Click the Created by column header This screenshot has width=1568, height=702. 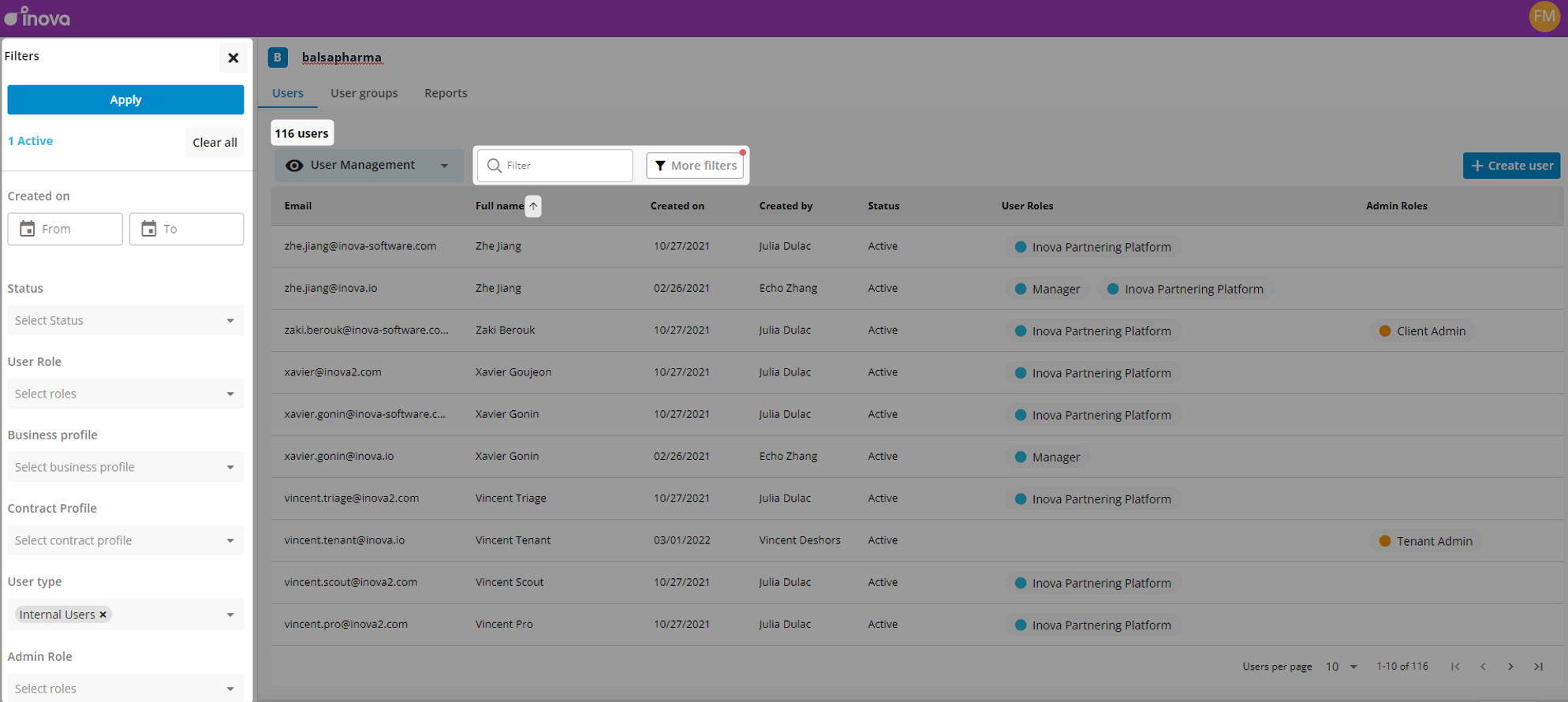(x=786, y=206)
